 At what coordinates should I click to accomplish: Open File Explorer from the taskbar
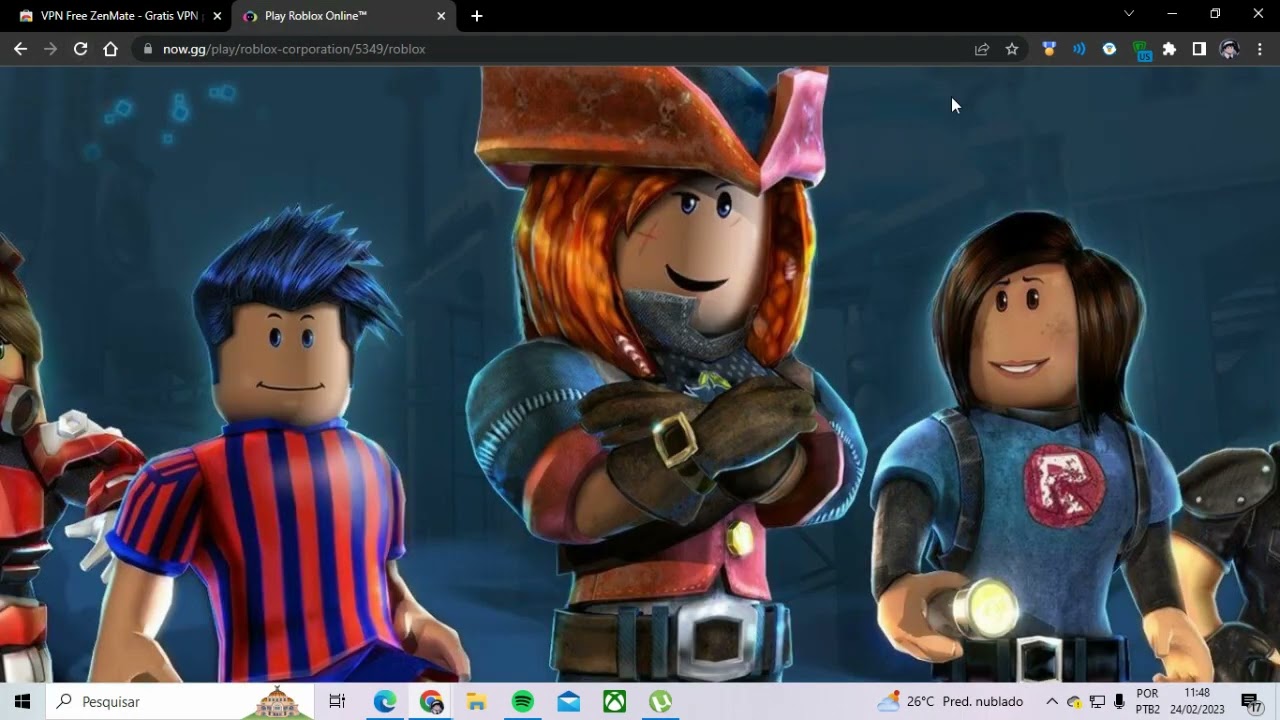477,702
